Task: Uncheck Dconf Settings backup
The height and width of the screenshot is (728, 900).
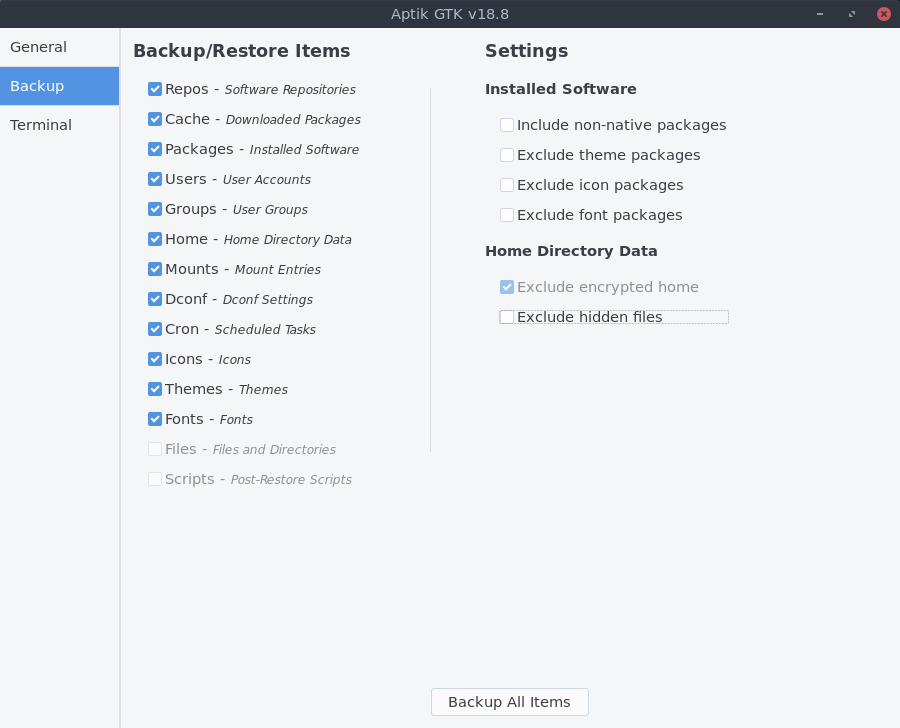Action: 155,299
